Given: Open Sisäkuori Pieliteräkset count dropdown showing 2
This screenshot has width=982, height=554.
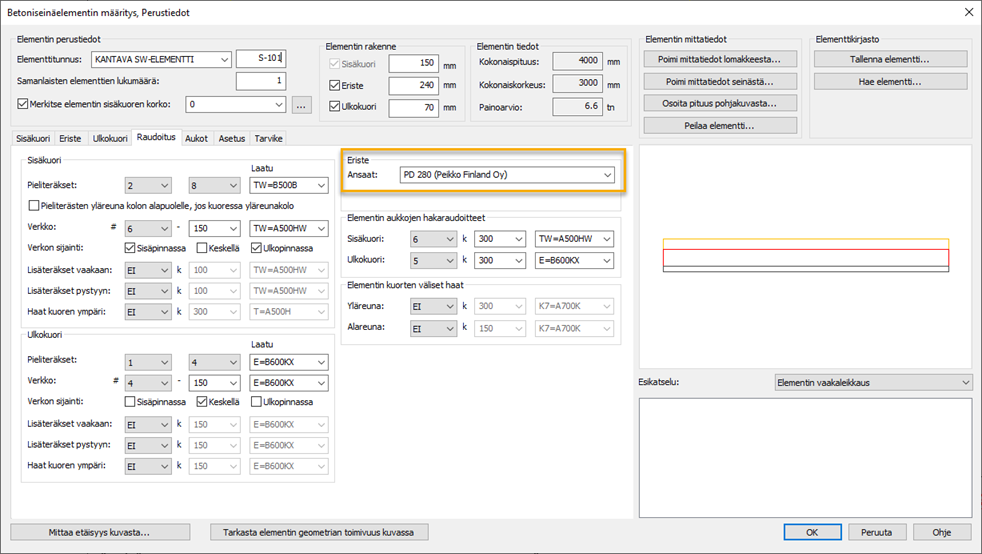Looking at the screenshot, I should click(x=148, y=185).
